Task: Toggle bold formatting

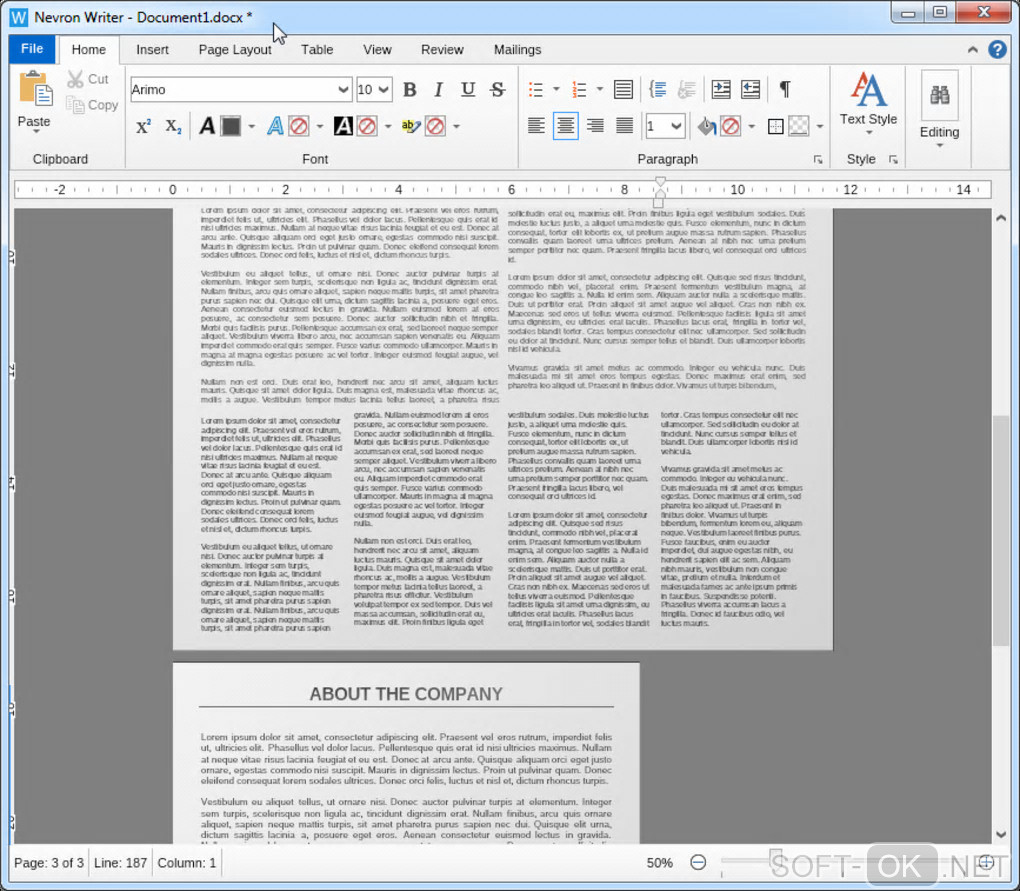Action: click(410, 89)
